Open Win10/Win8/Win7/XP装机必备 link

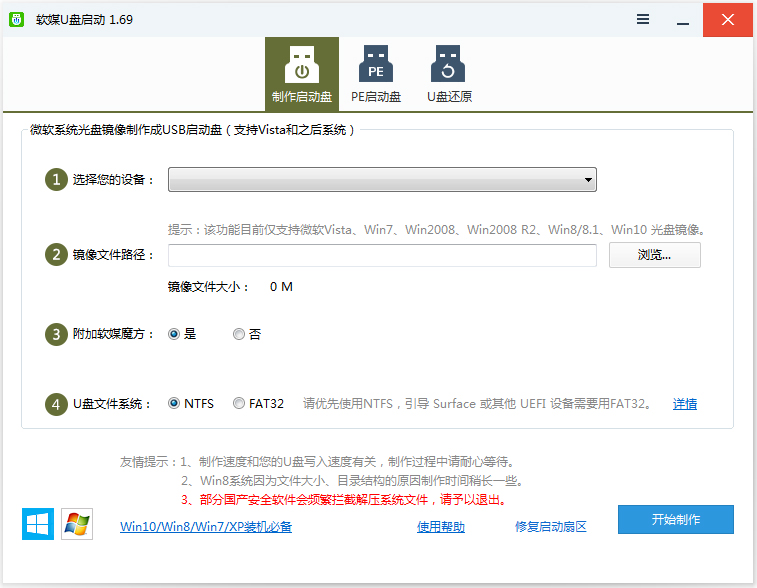pyautogui.click(x=206, y=527)
